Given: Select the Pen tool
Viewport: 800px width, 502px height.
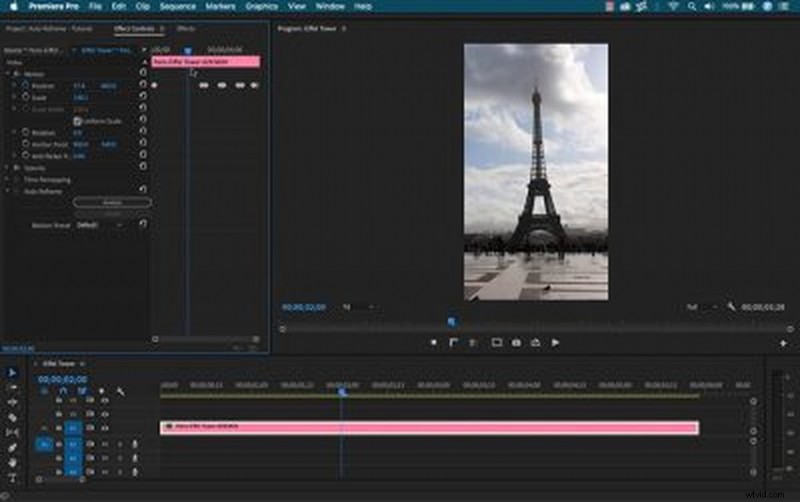Looking at the screenshot, I should [12, 447].
